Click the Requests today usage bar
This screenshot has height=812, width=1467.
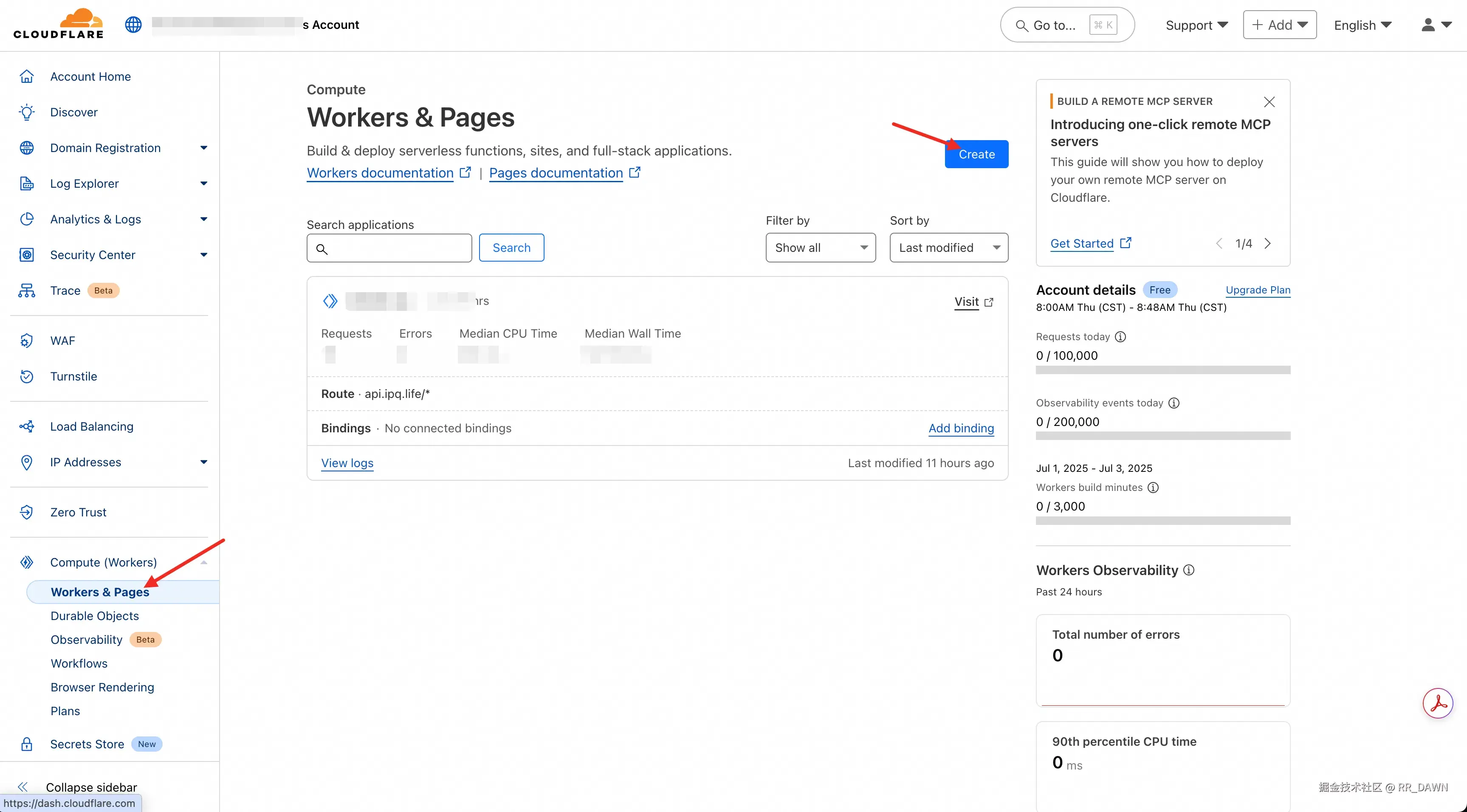[1163, 370]
